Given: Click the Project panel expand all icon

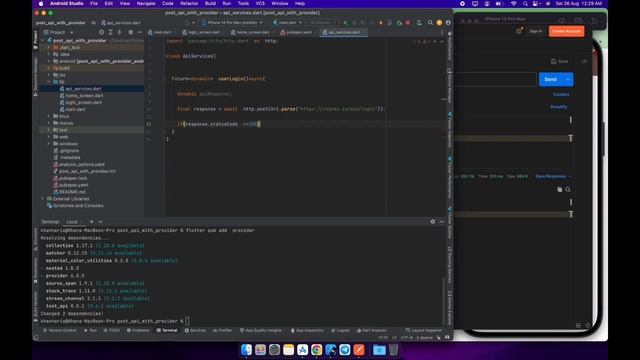Looking at the screenshot, I should 110,32.
